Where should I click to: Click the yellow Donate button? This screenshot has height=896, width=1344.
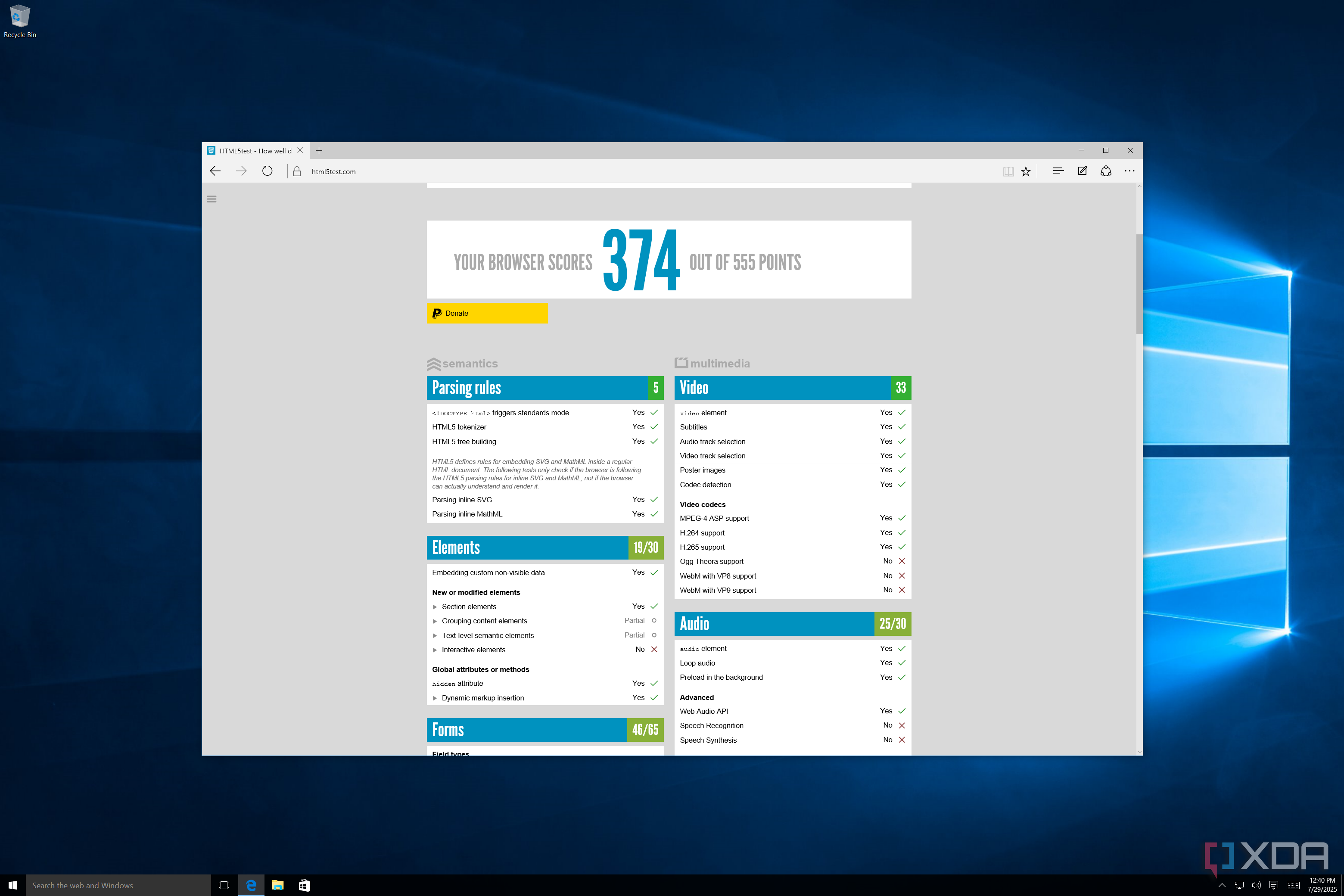tap(487, 313)
